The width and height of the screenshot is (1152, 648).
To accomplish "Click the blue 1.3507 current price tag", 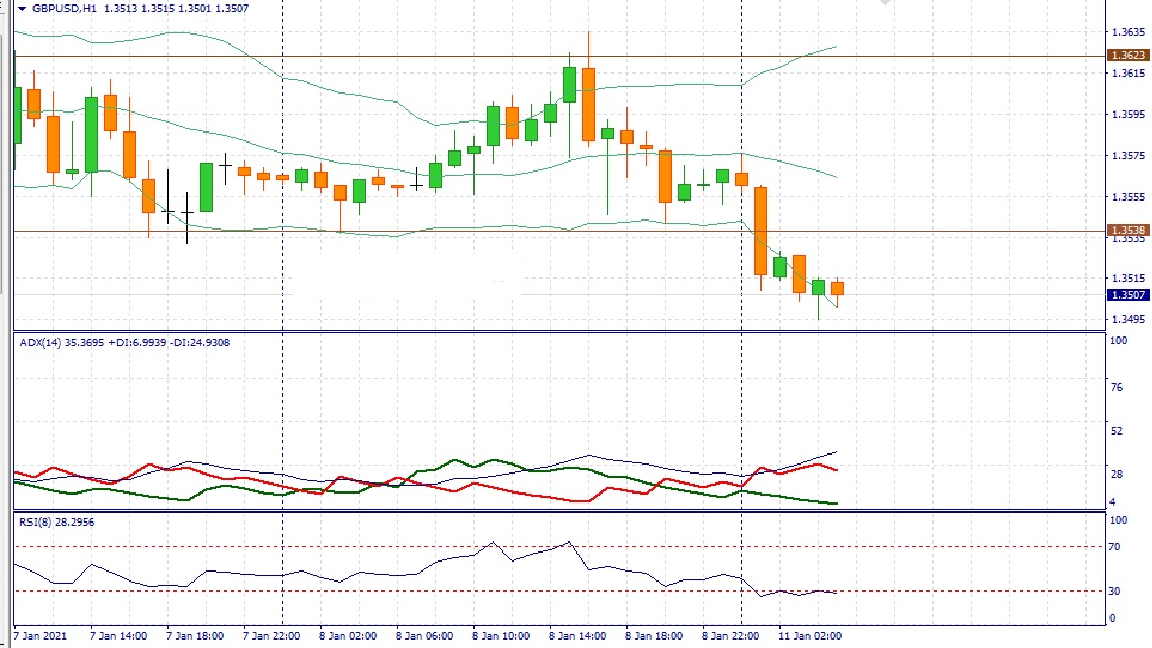I will (x=1126, y=295).
